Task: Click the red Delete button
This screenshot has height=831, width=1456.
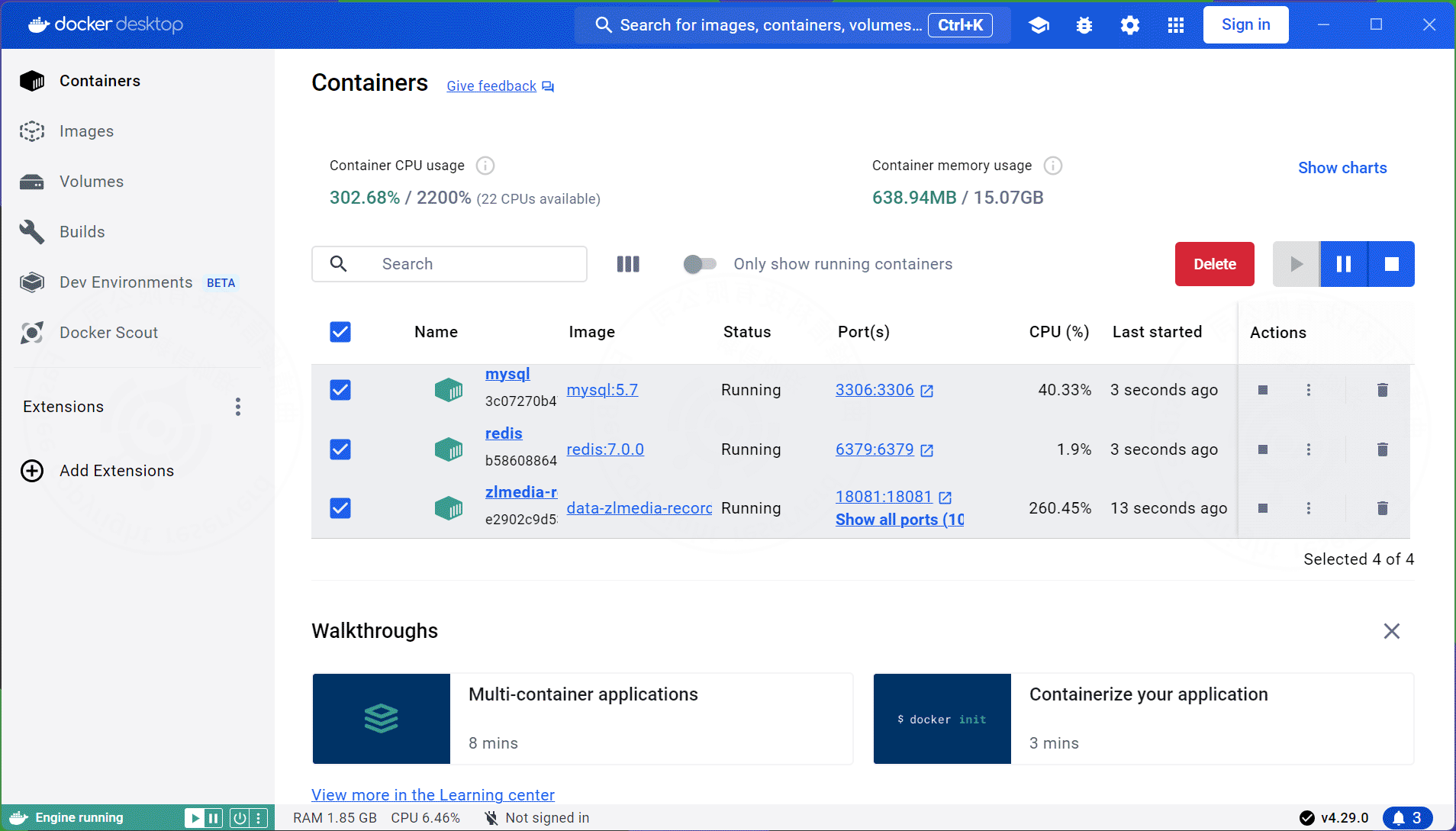Action: [x=1214, y=264]
